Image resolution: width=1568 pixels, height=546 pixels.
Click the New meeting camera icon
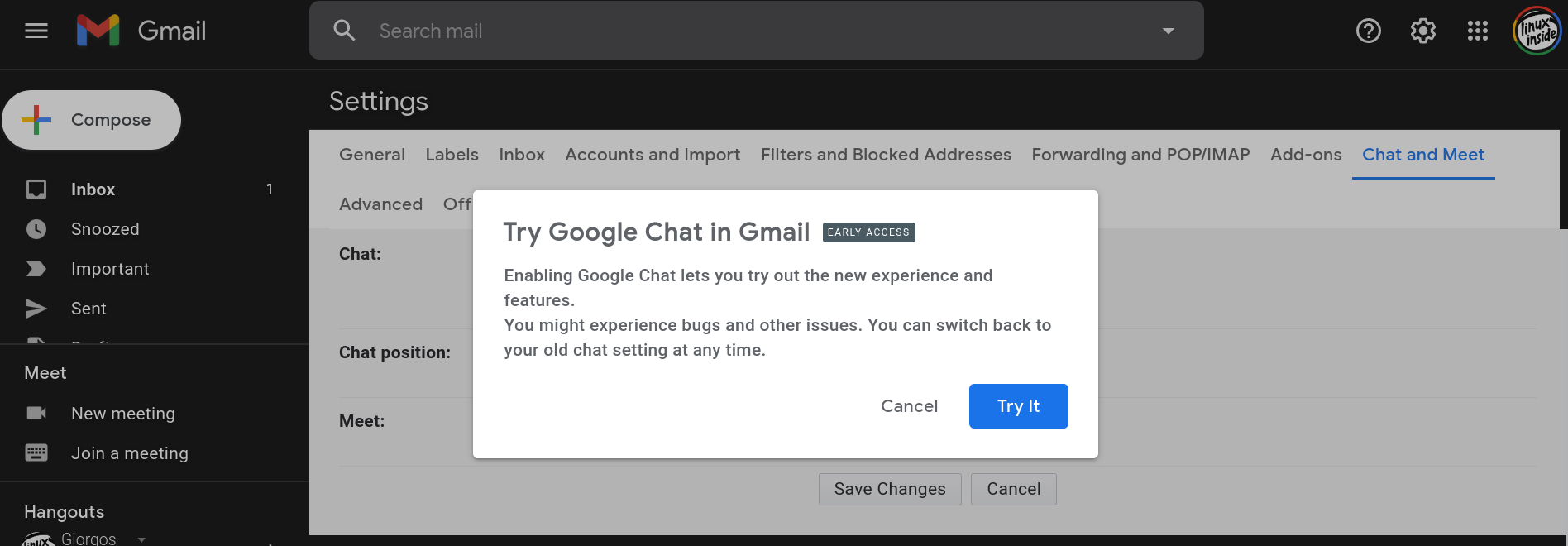click(x=36, y=413)
